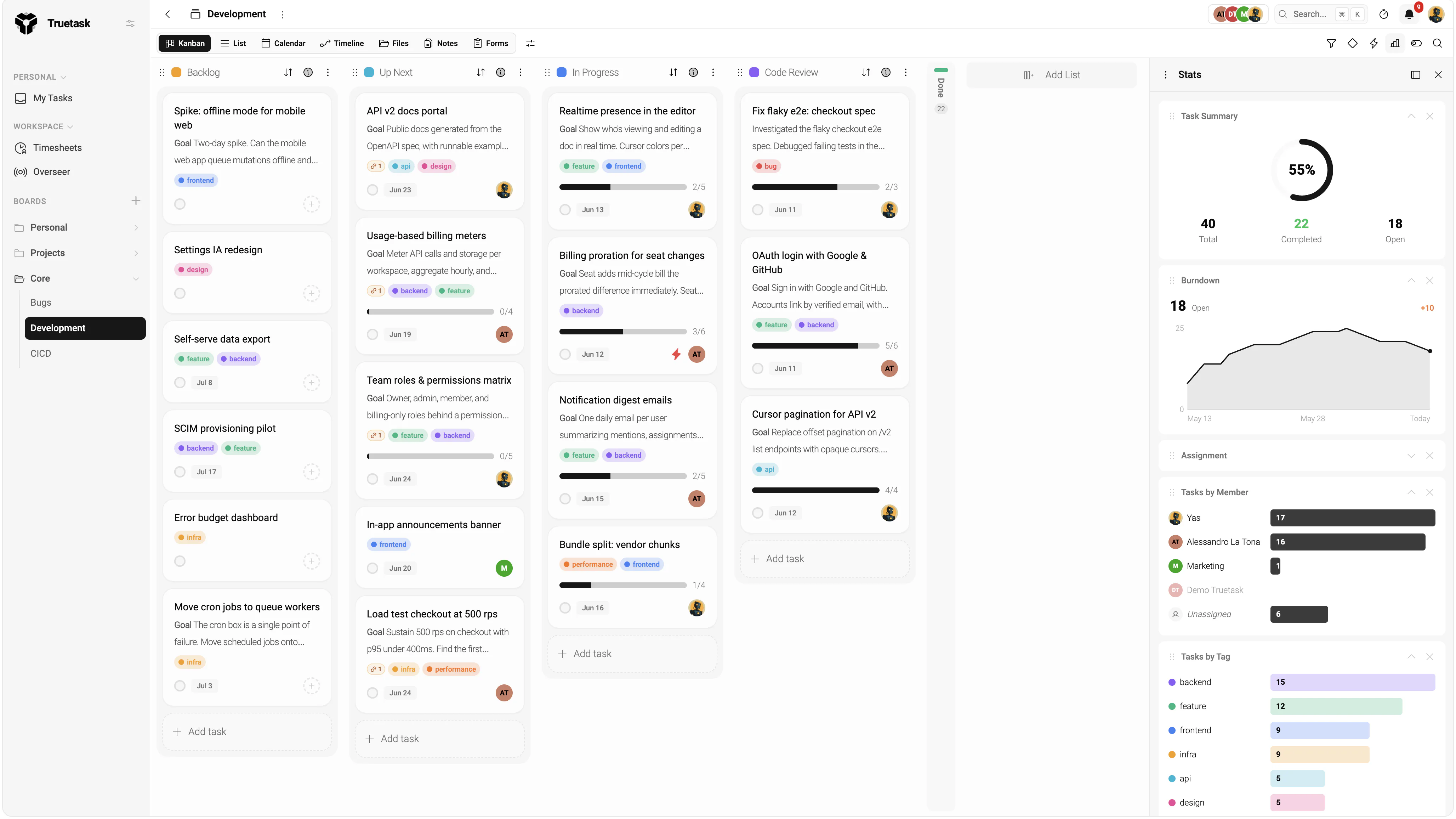Open the Stats panel options menu
The width and height of the screenshot is (1456, 819).
(1166, 75)
